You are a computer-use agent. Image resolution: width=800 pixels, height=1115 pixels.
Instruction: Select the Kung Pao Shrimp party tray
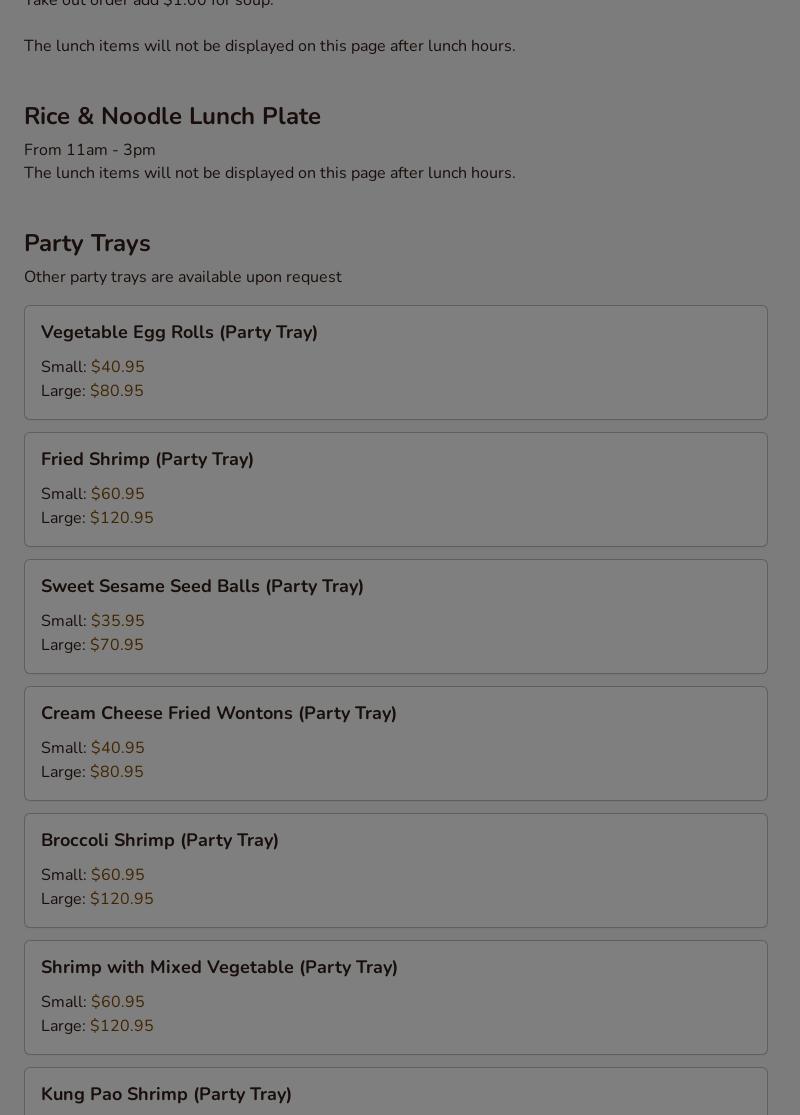166,1094
